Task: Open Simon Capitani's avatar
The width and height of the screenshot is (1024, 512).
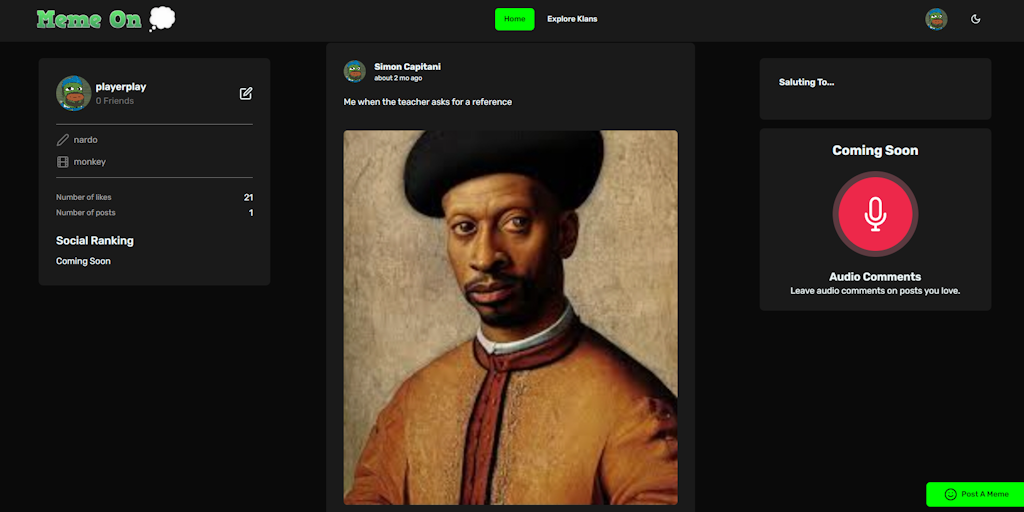Action: 355,71
